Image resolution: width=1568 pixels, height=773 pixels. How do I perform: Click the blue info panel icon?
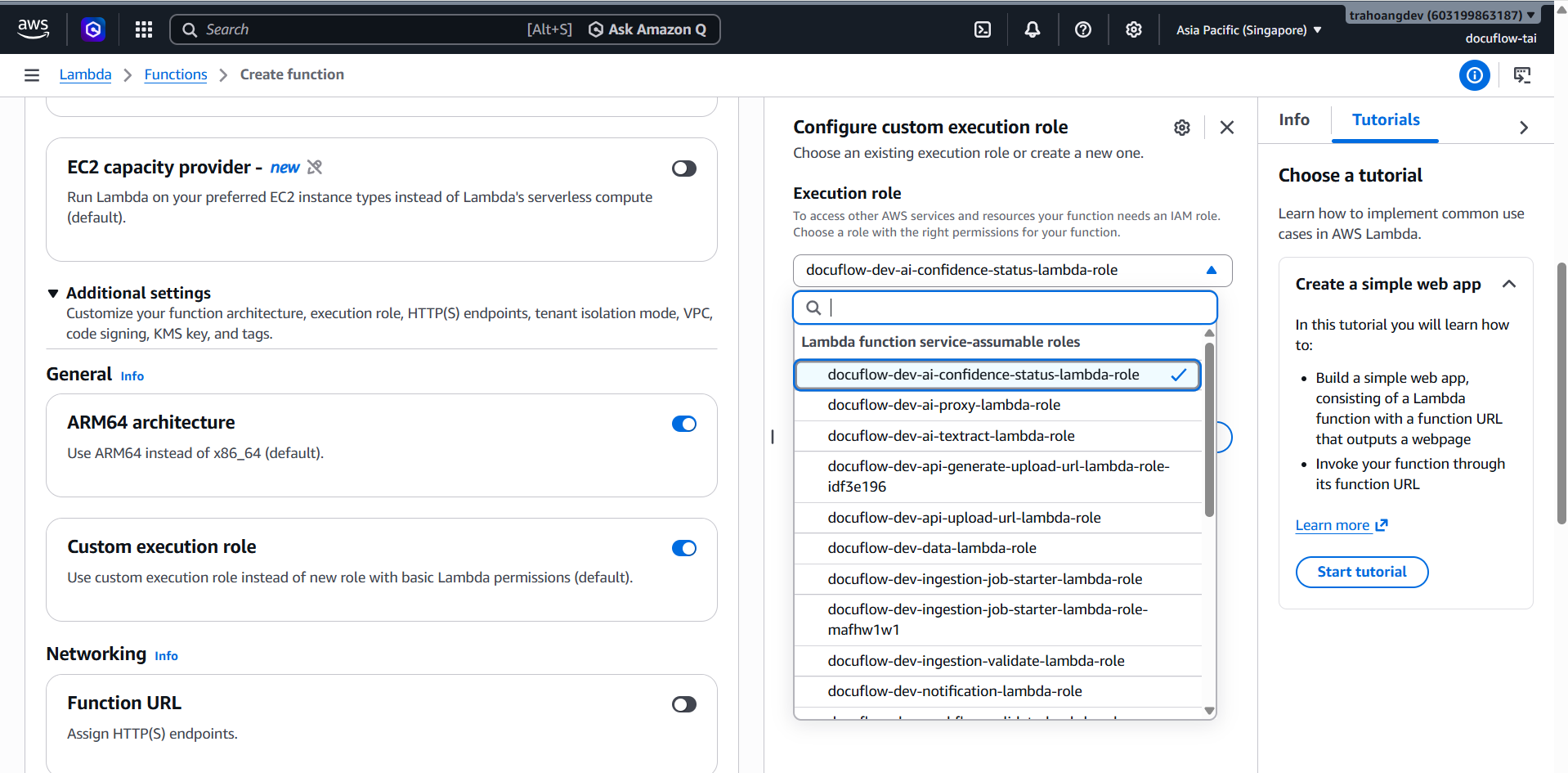click(1475, 75)
